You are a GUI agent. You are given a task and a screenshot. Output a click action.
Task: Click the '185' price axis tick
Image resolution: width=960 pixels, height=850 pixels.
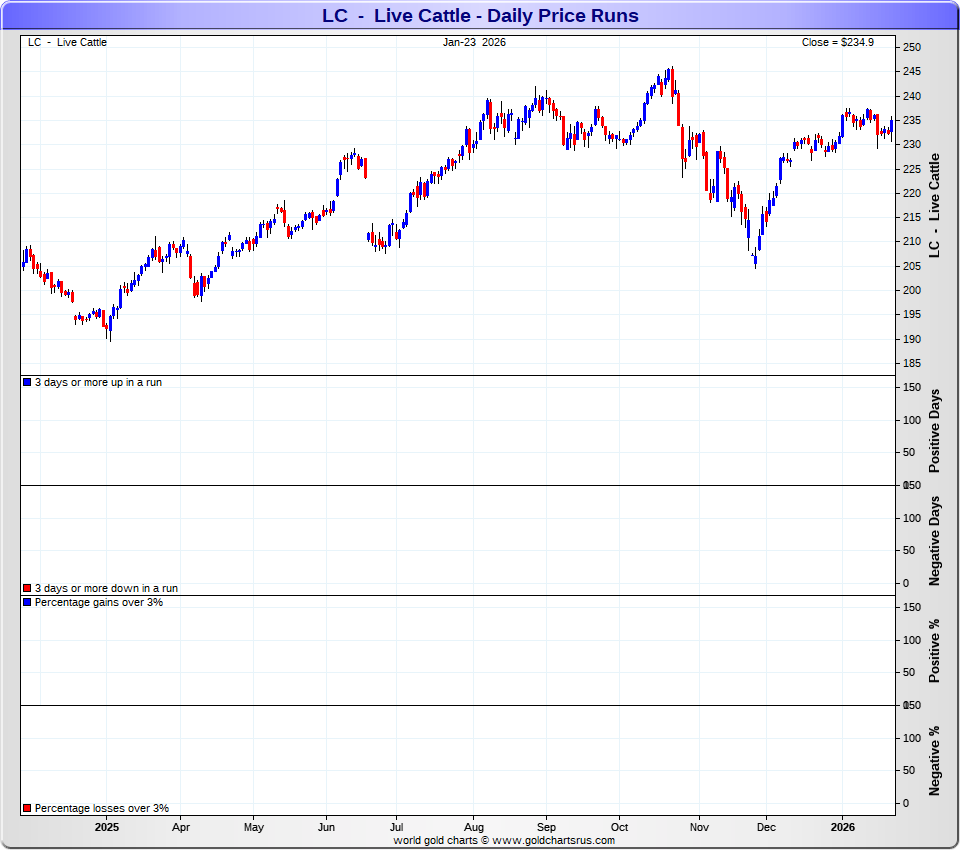pos(912,363)
